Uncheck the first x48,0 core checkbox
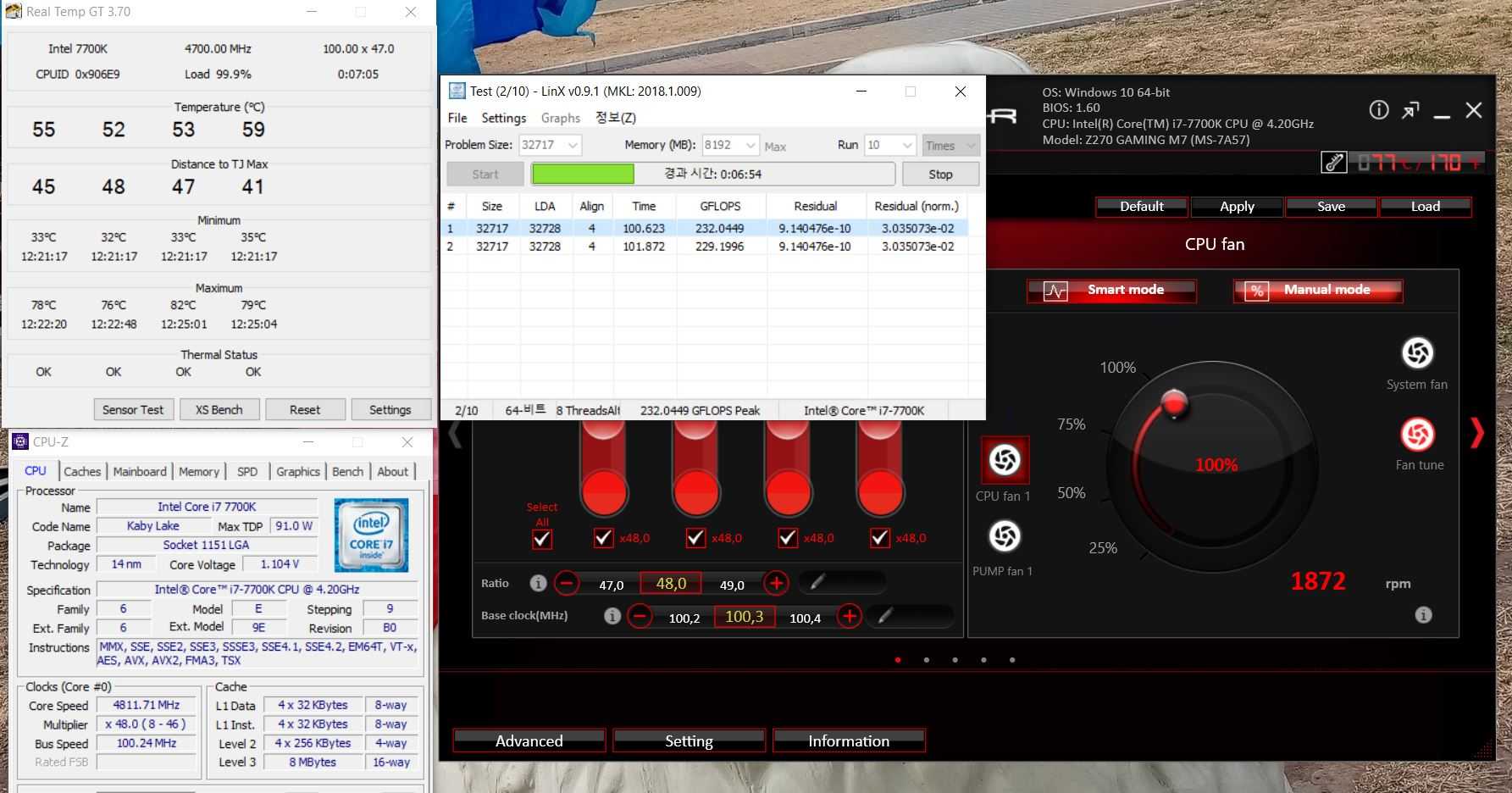Viewport: 1512px width, 793px height. pyautogui.click(x=603, y=538)
